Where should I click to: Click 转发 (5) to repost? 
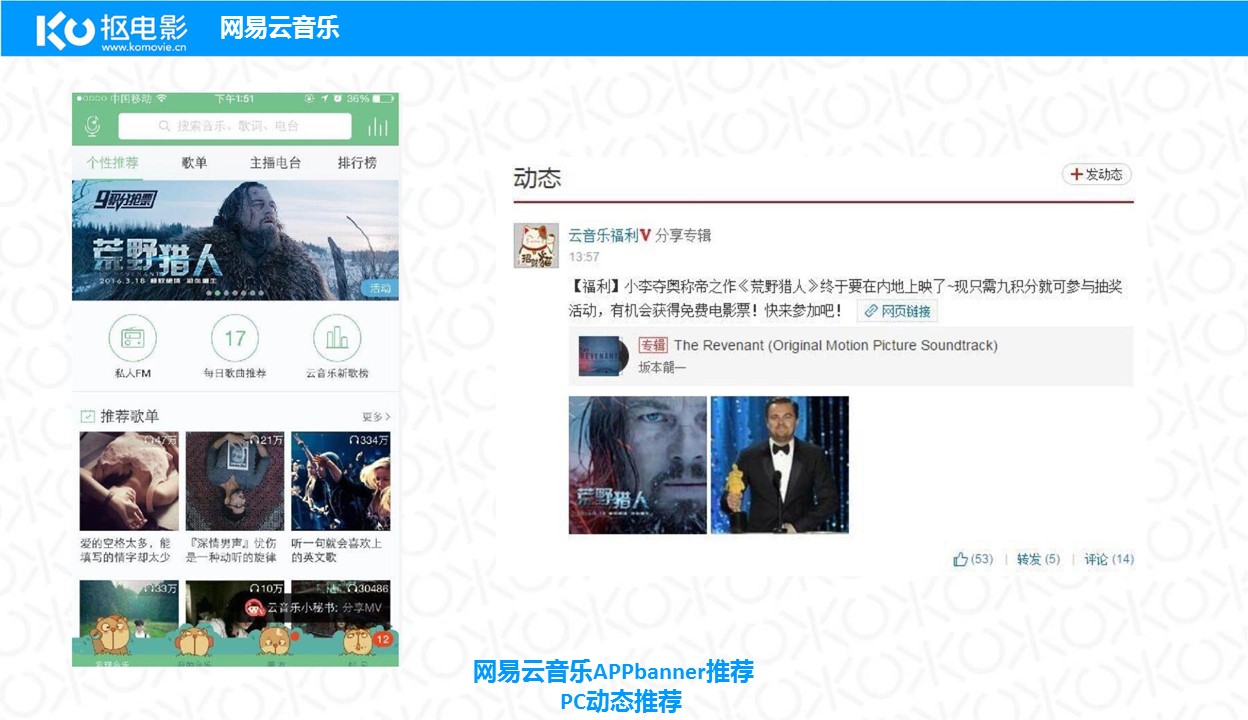tap(1038, 559)
